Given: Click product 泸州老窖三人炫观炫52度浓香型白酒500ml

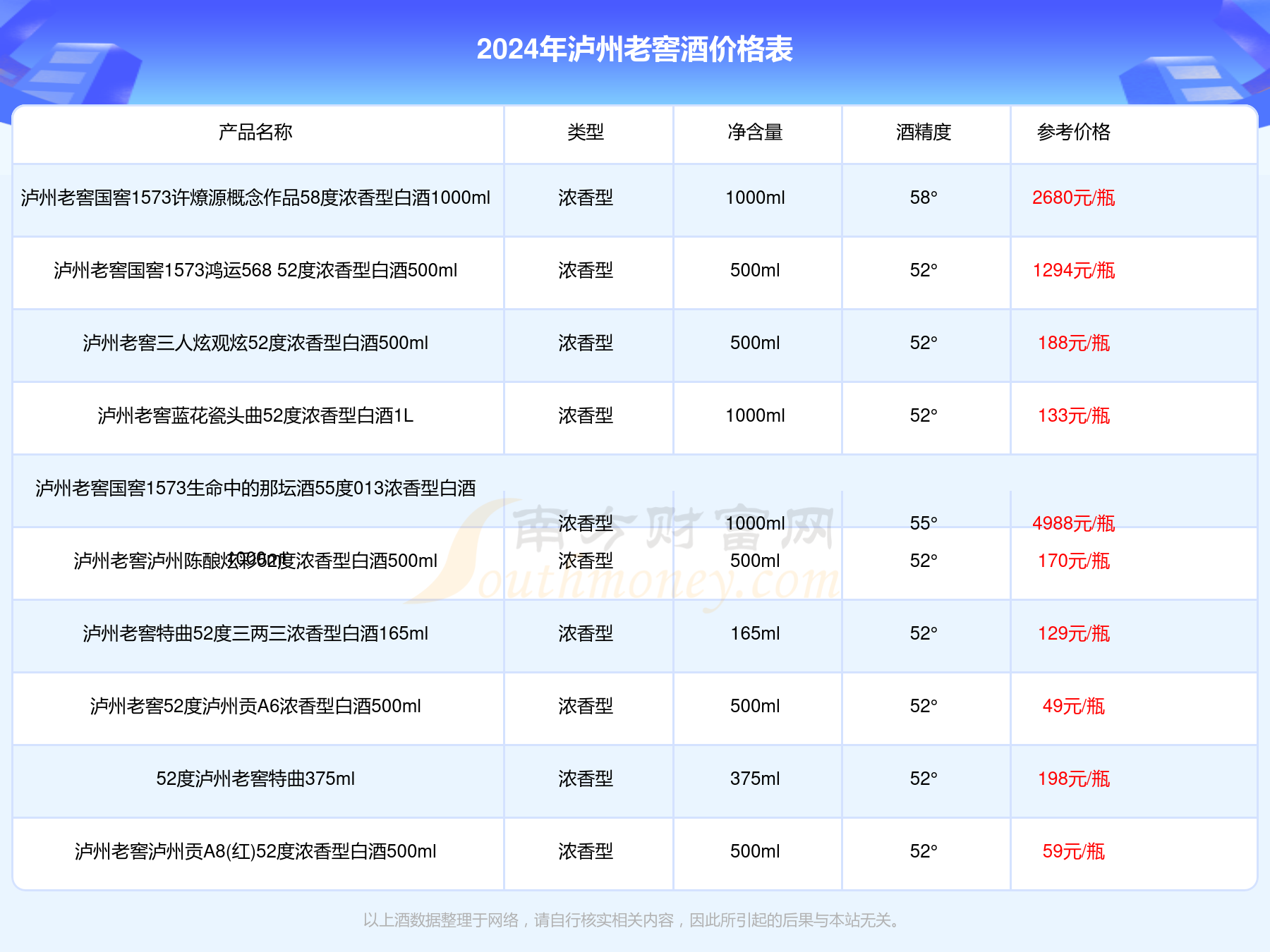Looking at the screenshot, I should coord(255,343).
